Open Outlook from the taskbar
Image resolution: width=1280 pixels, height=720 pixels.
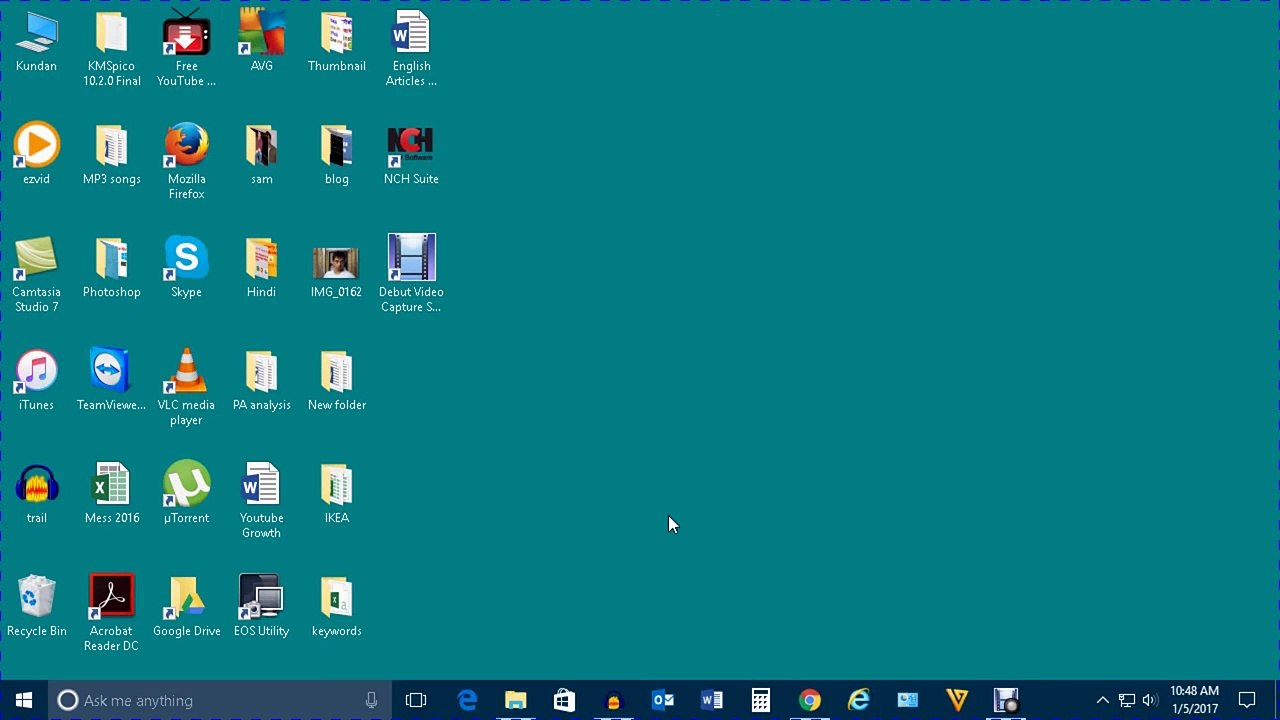[662, 700]
